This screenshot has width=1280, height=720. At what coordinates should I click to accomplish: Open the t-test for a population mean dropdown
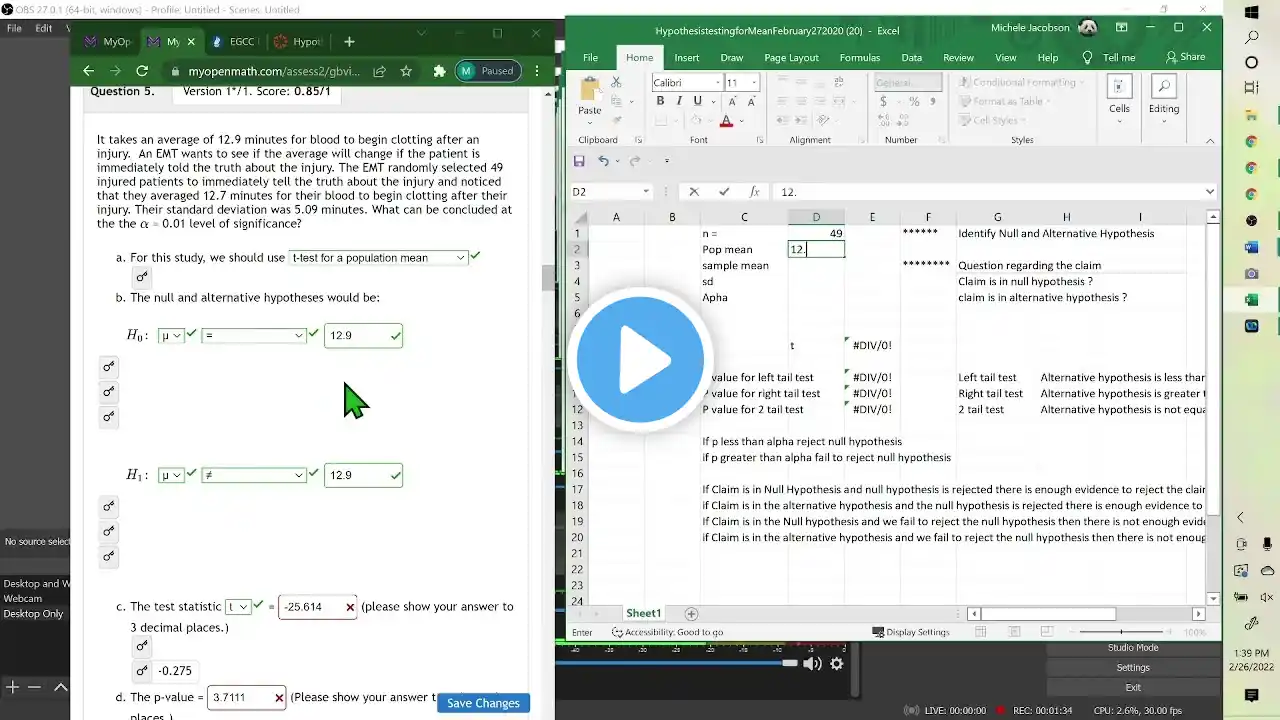pos(378,258)
